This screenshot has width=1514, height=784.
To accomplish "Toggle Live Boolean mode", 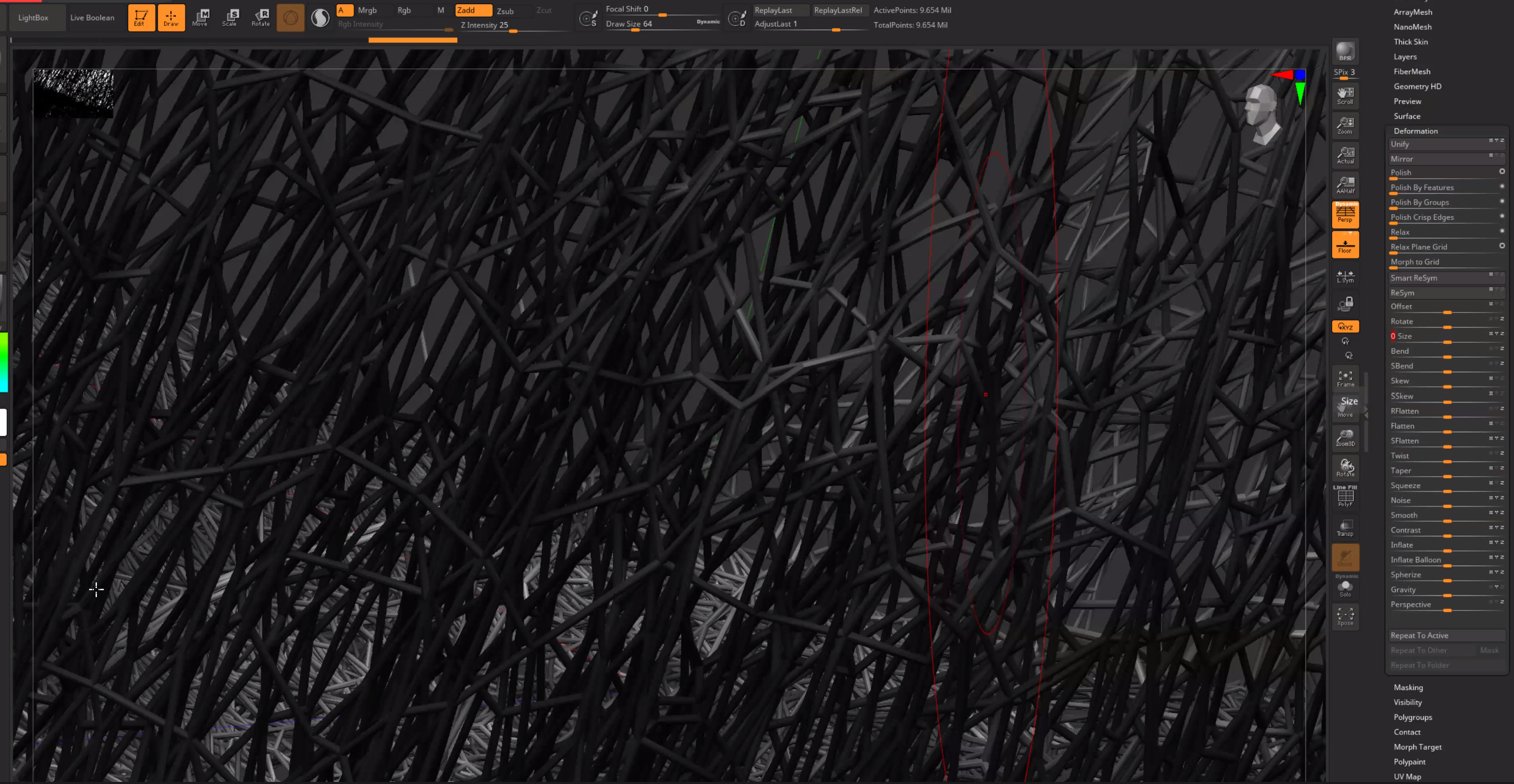I will pyautogui.click(x=92, y=18).
